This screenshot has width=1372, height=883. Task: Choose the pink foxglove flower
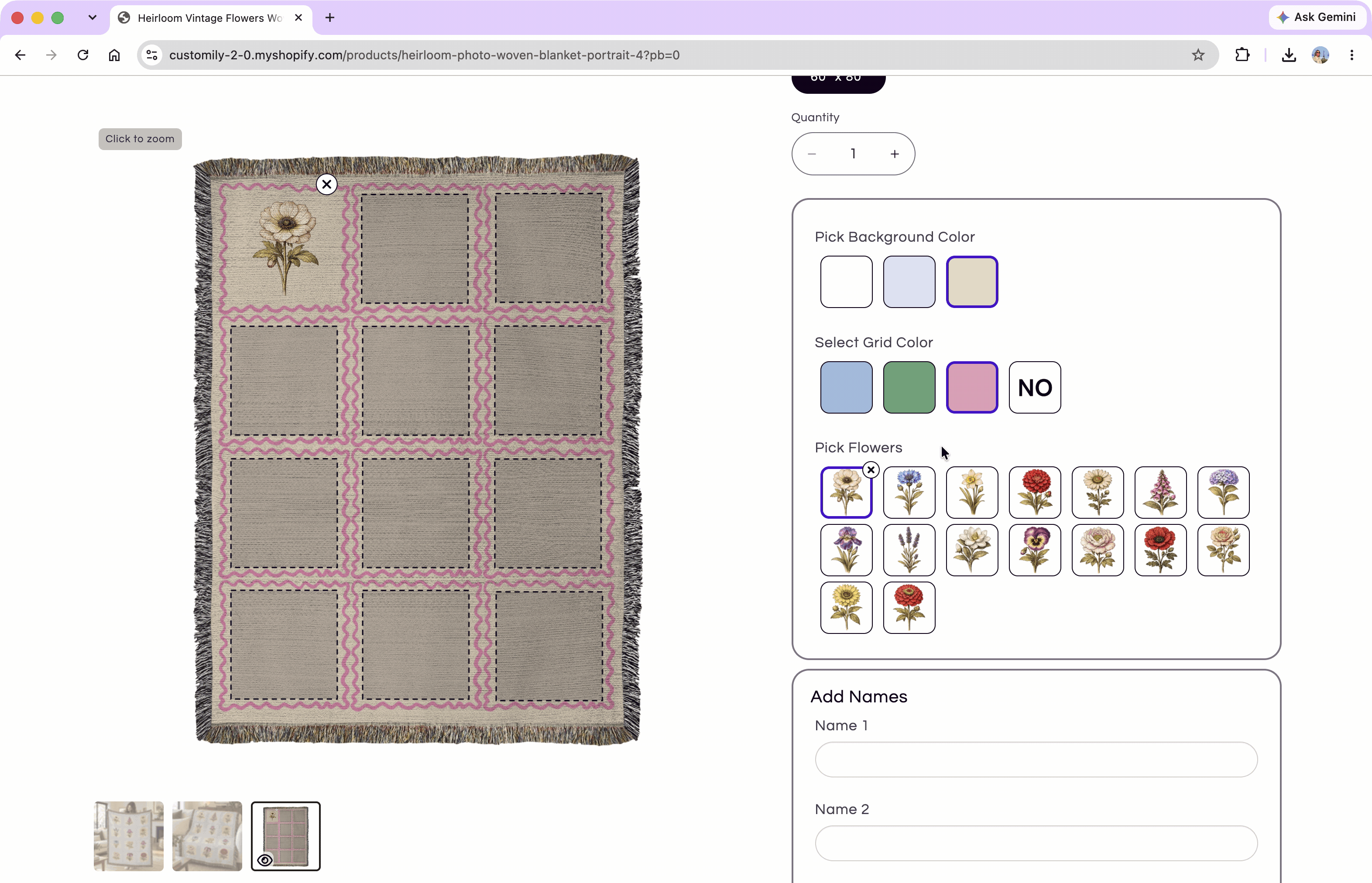[x=1160, y=493]
